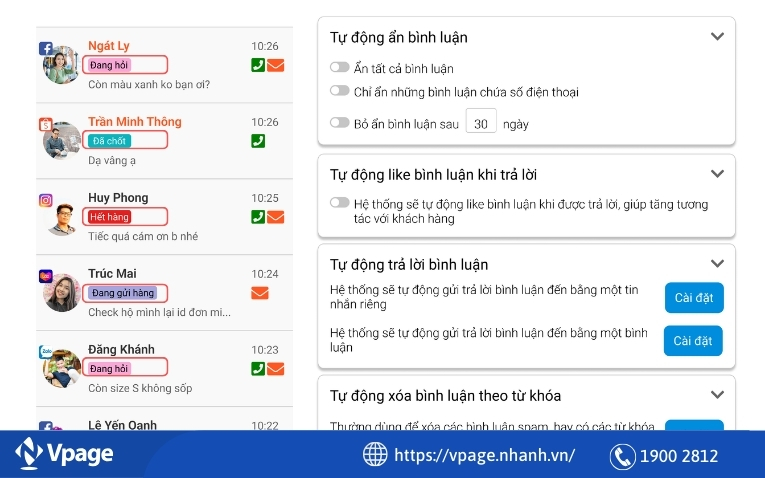Toggle 'Chỉ ẩn những bình luận chứa số điện thoại'
The width and height of the screenshot is (765, 478).
tap(340, 91)
